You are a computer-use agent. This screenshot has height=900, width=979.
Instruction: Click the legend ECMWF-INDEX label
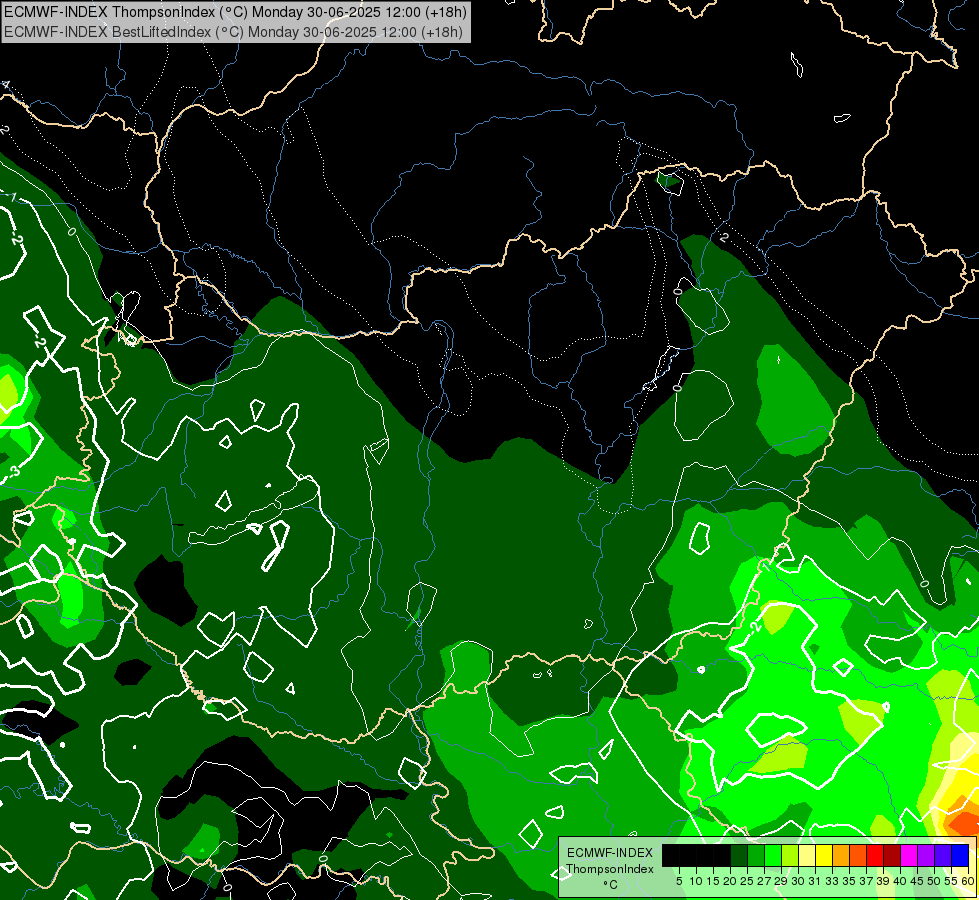coord(610,853)
